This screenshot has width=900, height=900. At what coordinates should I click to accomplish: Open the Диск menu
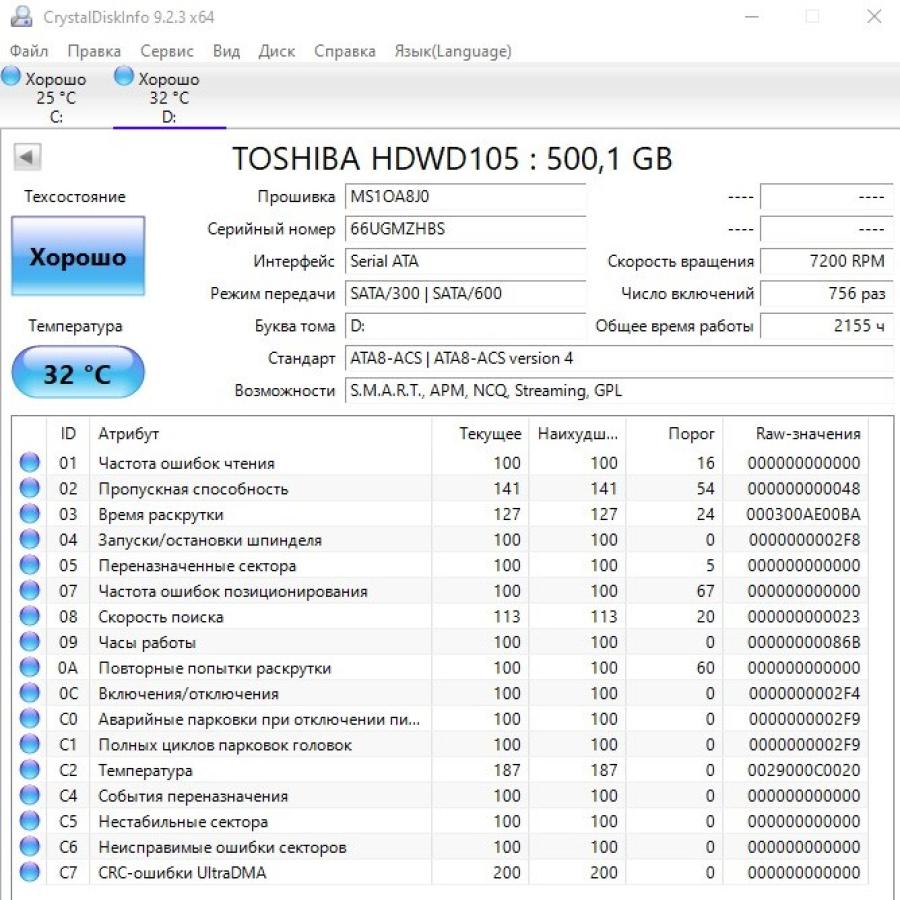pyautogui.click(x=277, y=51)
